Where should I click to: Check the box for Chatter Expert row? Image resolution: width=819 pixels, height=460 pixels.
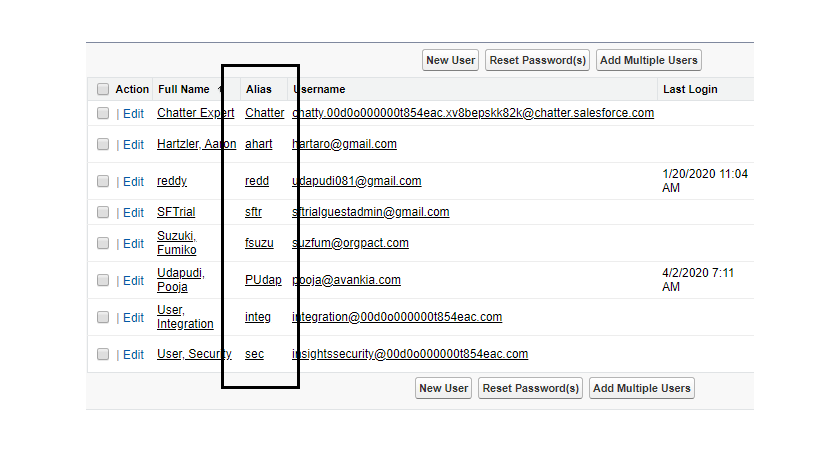pos(103,114)
